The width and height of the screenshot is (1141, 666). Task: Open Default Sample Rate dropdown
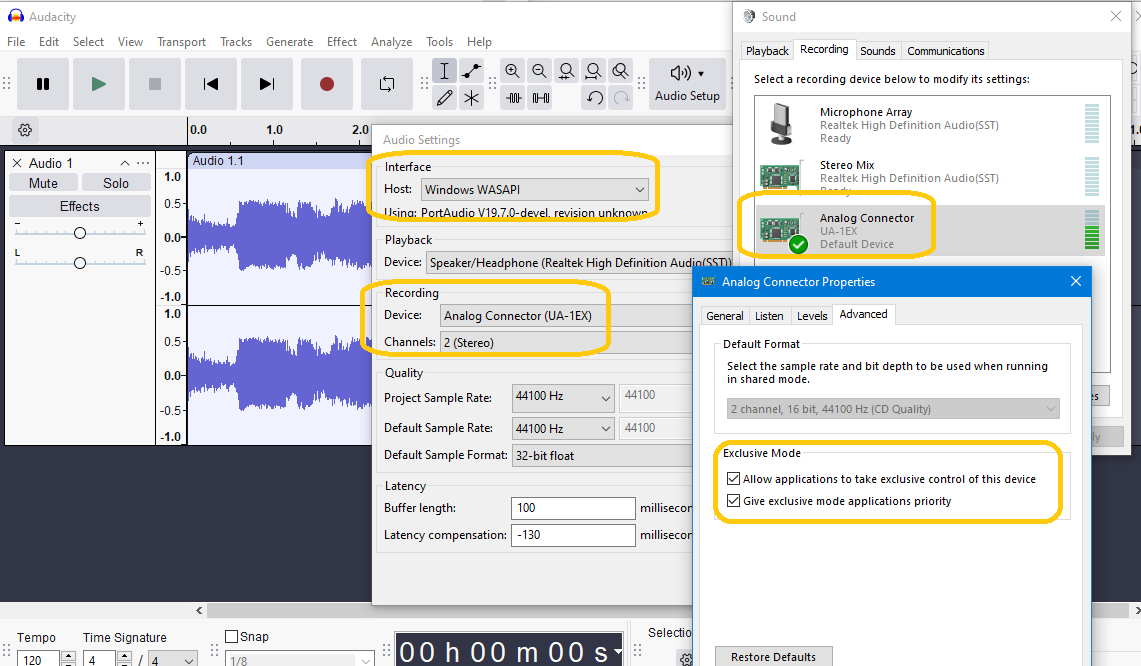click(563, 429)
